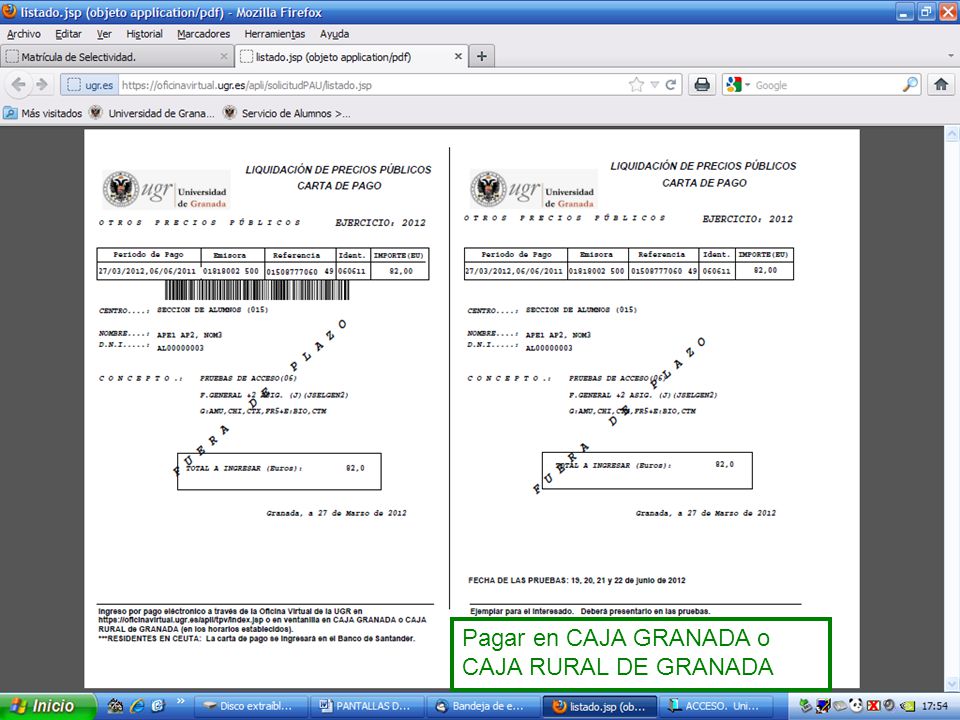This screenshot has height=720, width=960.
Task: Close the listado.jsp tab
Action: (458, 56)
